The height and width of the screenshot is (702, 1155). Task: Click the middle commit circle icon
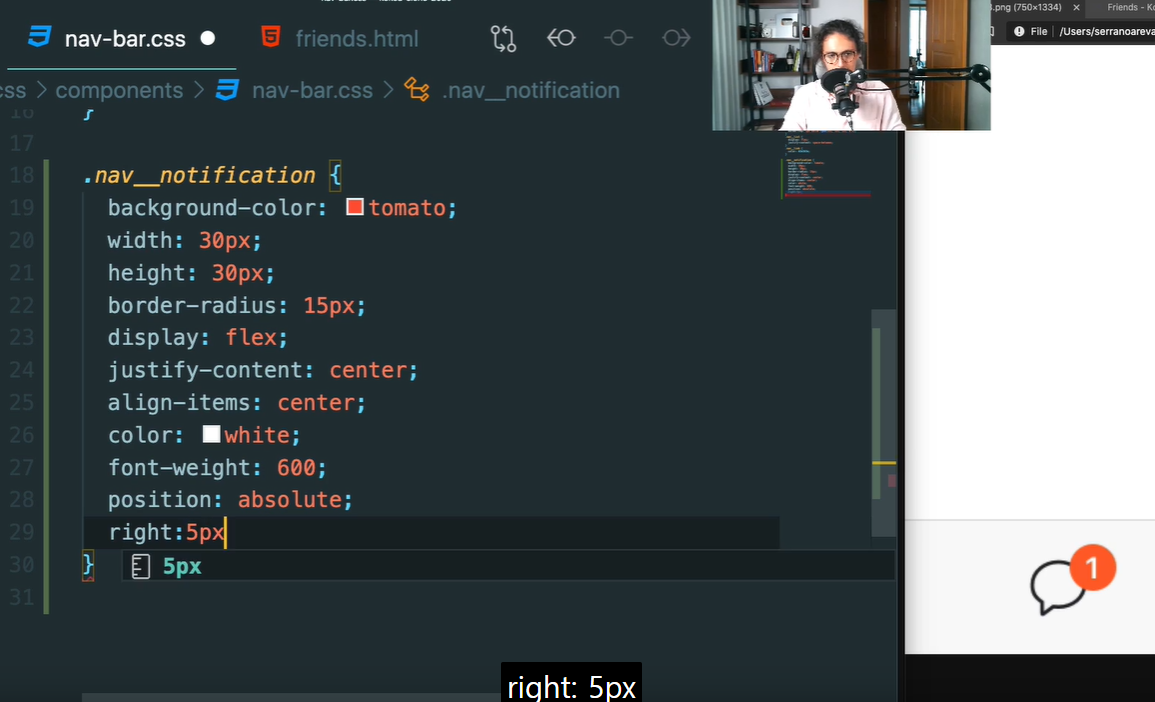[x=618, y=38]
